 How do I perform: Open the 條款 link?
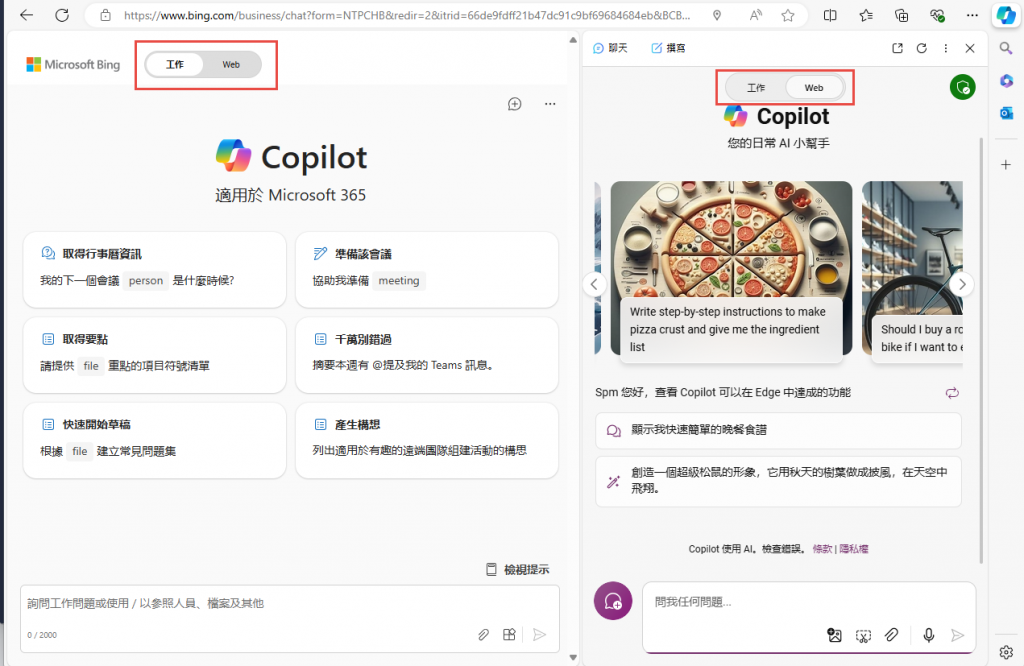(x=822, y=549)
